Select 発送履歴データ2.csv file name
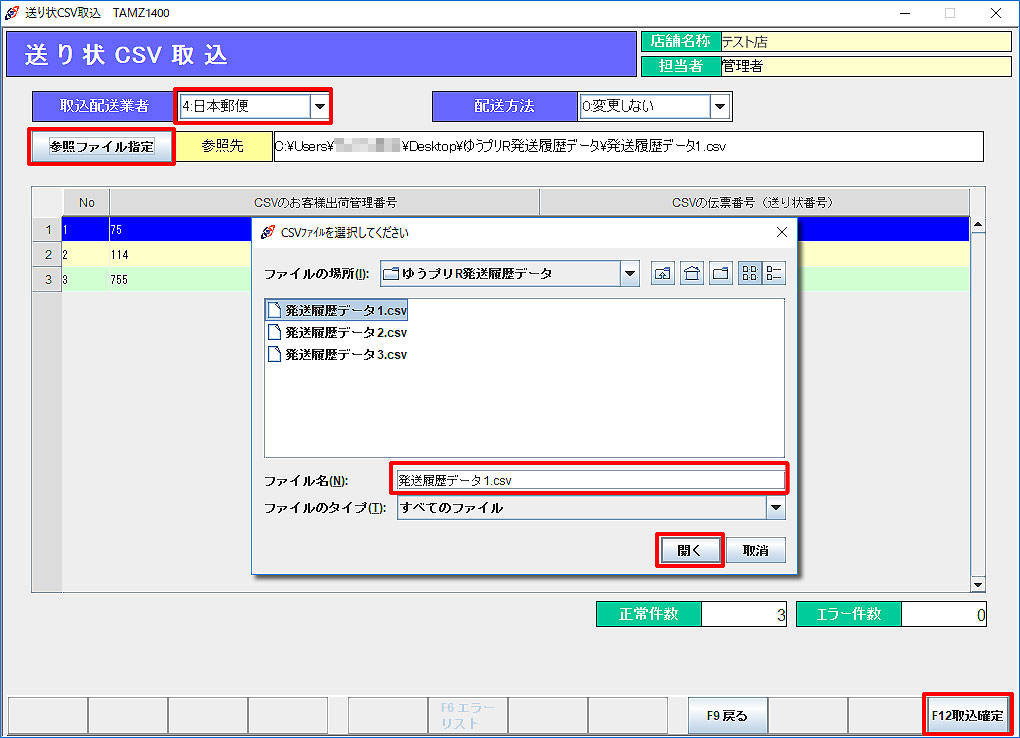 [346, 333]
